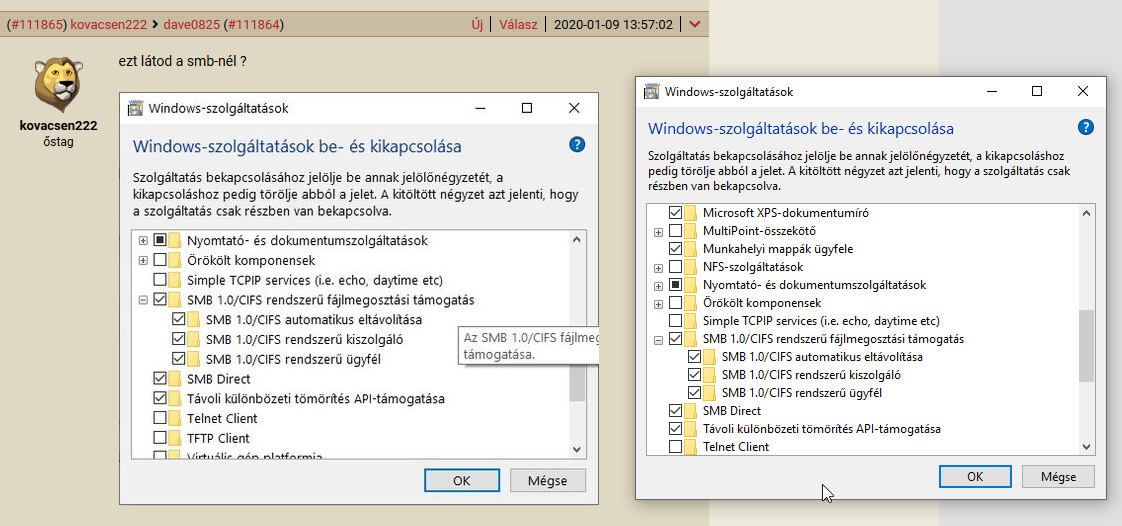Screen dimensions: 1122x526
Task: Click the Válasz reply link
Action: pos(518,24)
